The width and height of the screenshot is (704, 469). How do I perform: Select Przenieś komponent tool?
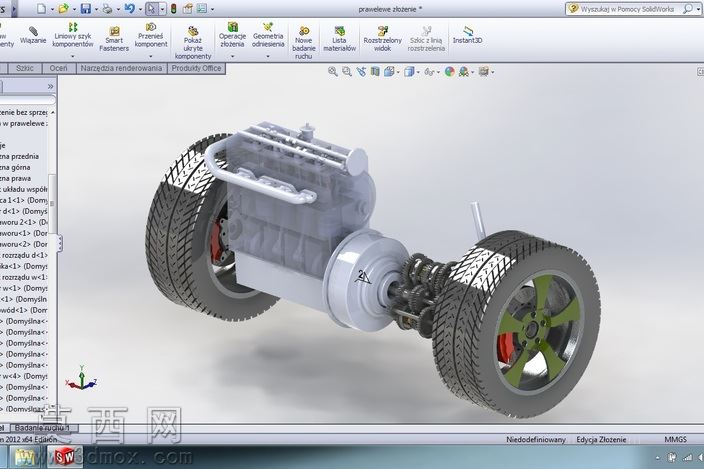click(x=151, y=36)
